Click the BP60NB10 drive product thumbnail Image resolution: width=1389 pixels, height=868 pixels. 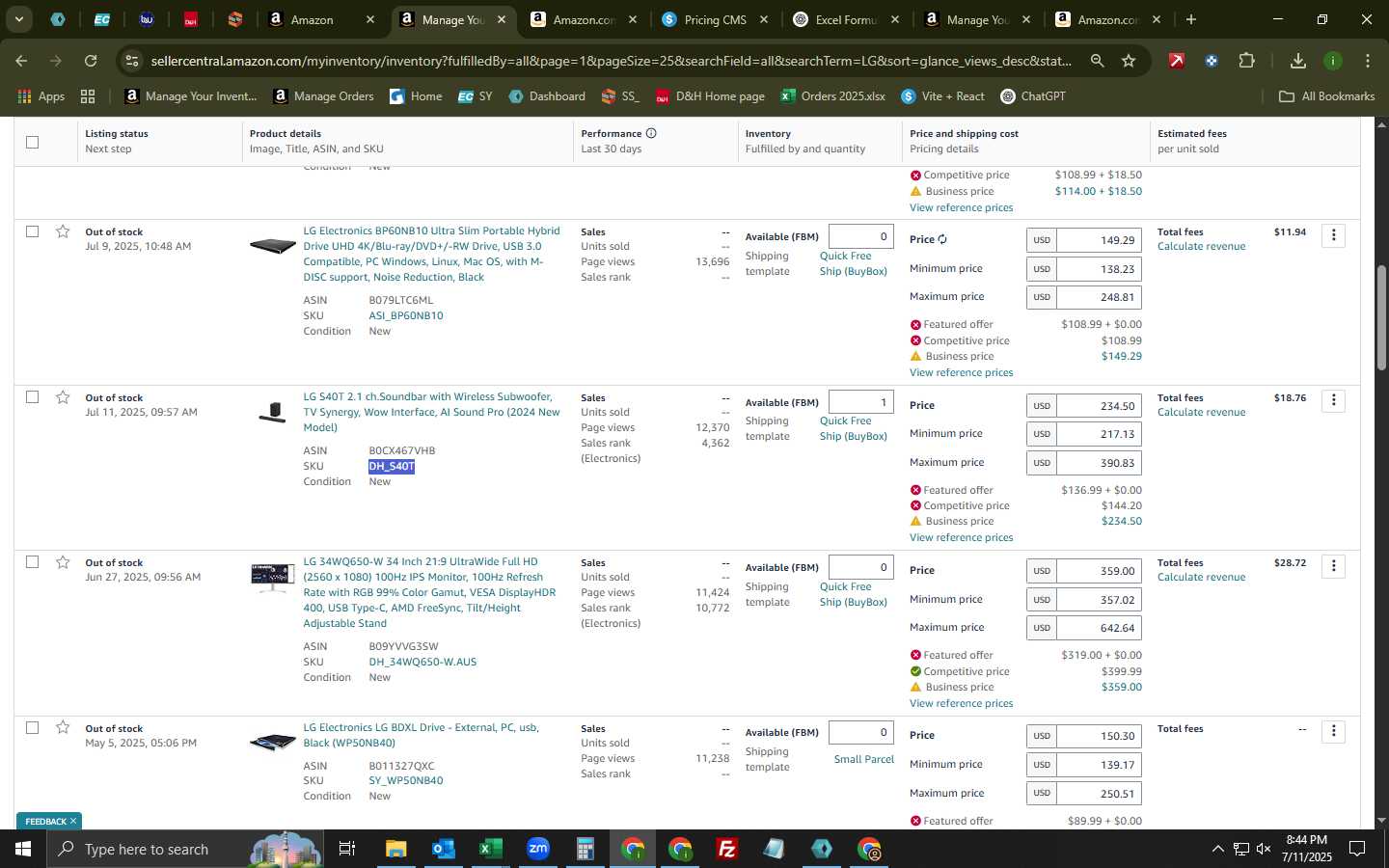(x=272, y=246)
